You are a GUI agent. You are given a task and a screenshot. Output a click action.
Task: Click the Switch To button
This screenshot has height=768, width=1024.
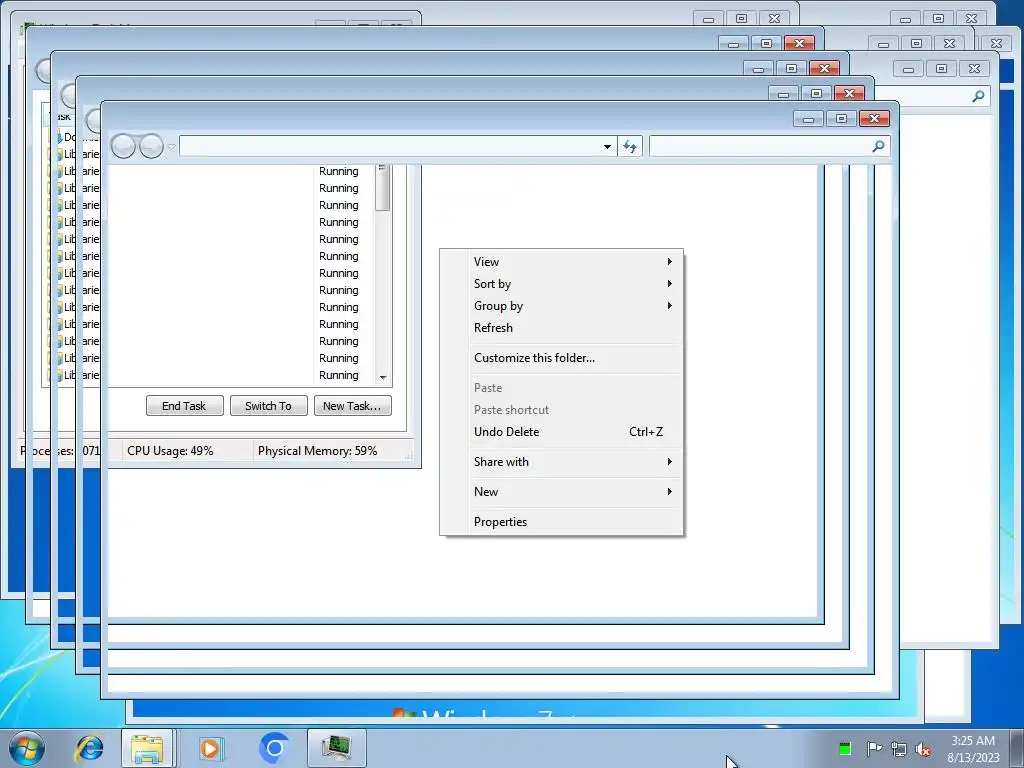point(268,406)
